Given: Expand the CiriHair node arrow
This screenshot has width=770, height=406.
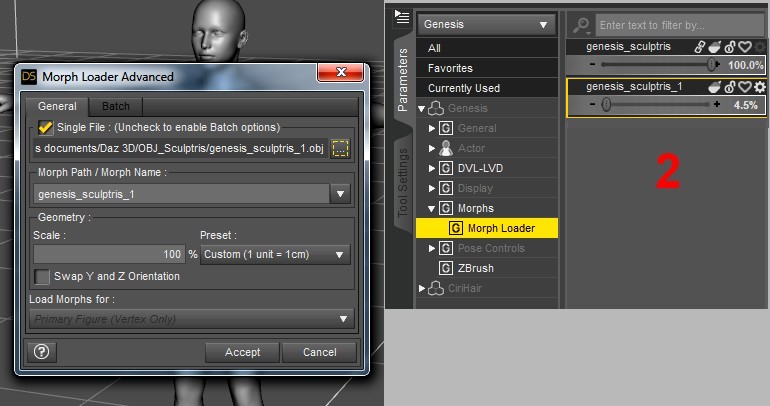Looking at the screenshot, I should (x=421, y=289).
